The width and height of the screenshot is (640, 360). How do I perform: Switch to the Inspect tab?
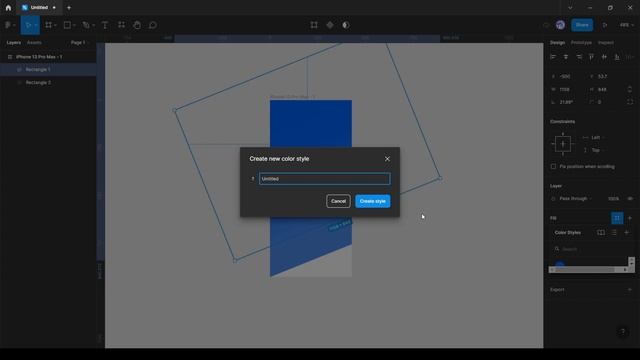[606, 42]
